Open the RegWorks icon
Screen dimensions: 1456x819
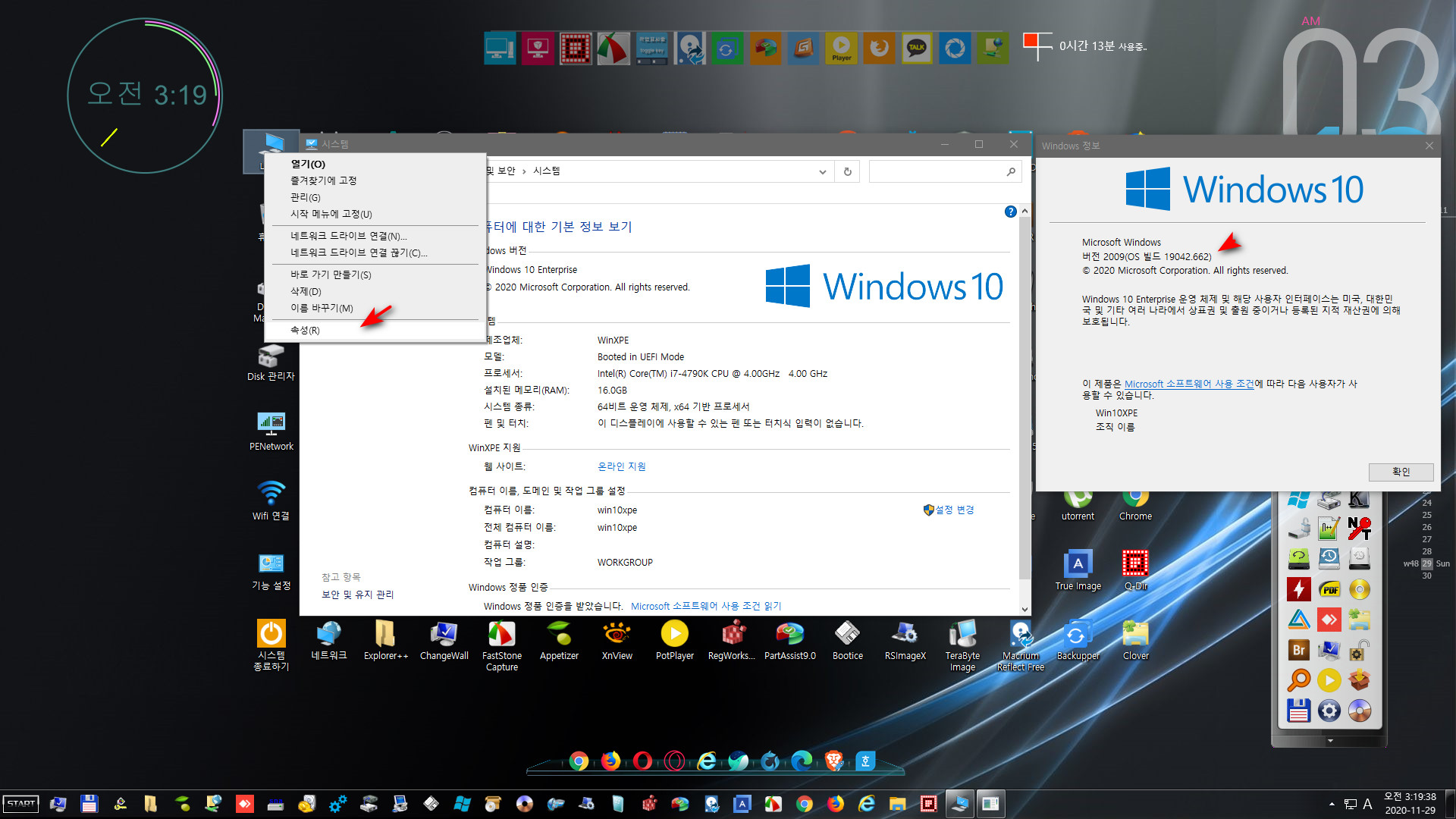click(732, 640)
